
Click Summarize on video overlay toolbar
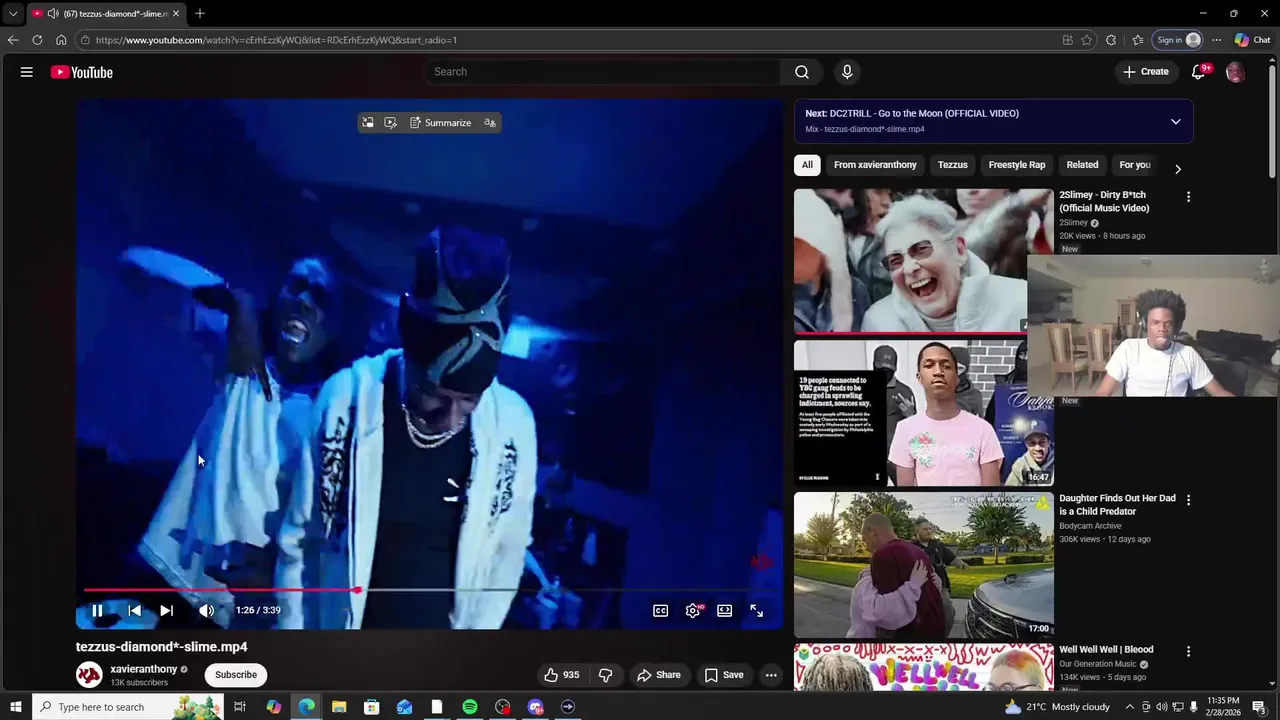(440, 123)
